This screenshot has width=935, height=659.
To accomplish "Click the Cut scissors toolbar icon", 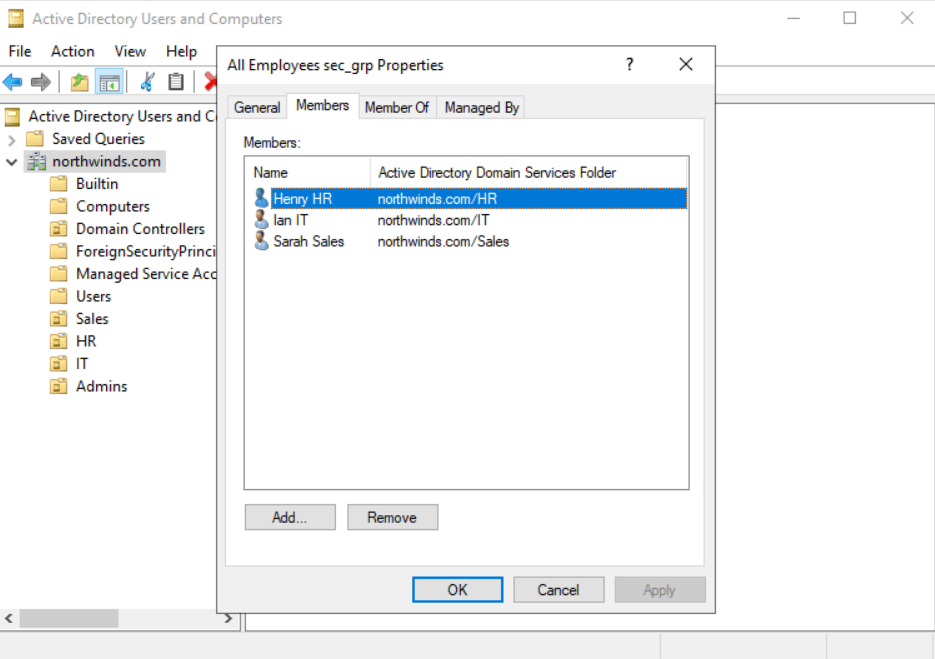I will click(147, 82).
